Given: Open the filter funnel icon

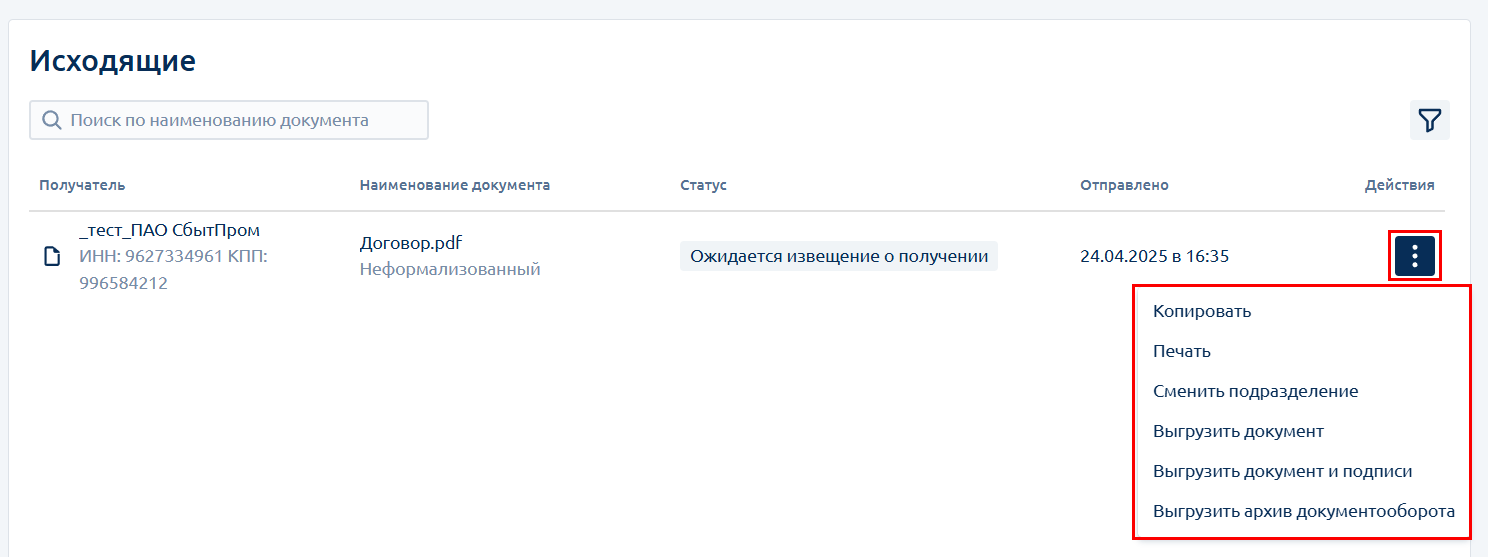Looking at the screenshot, I should pos(1429,120).
